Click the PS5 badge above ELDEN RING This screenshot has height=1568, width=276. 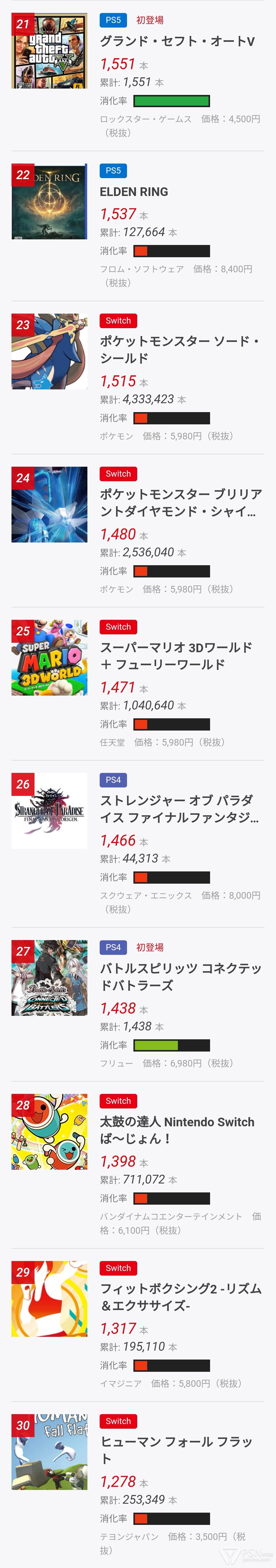(113, 170)
